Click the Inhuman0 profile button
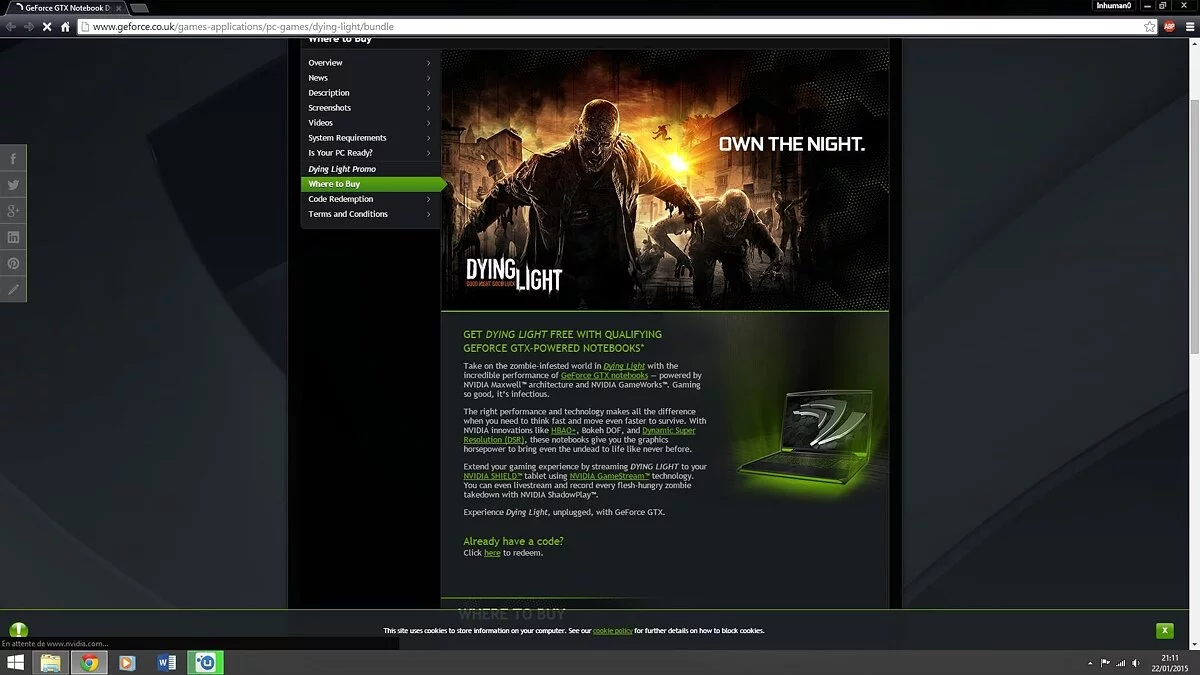Screen dimensions: 1200x675 [1113, 6]
